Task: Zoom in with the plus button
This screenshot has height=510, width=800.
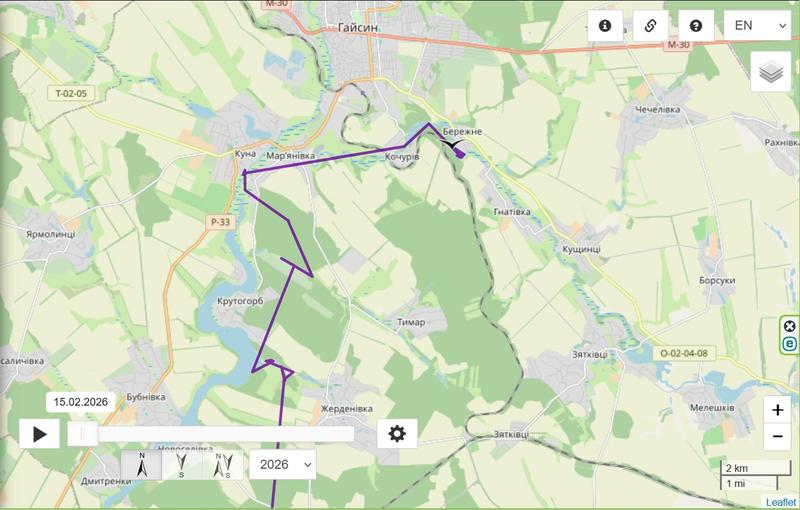Action: (x=778, y=410)
